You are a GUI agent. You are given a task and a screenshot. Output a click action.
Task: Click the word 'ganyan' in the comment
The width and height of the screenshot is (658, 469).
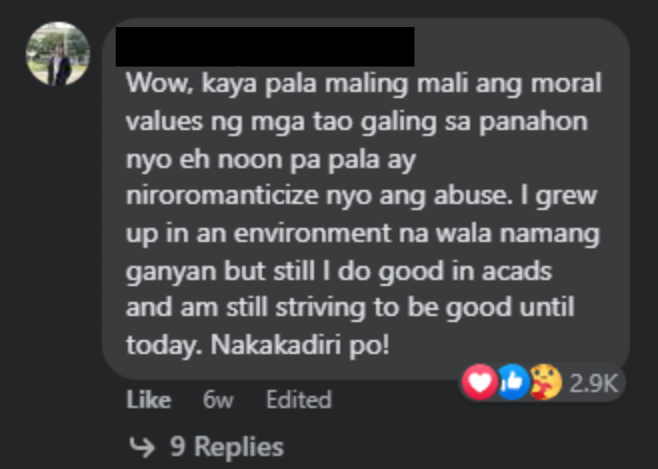171,272
